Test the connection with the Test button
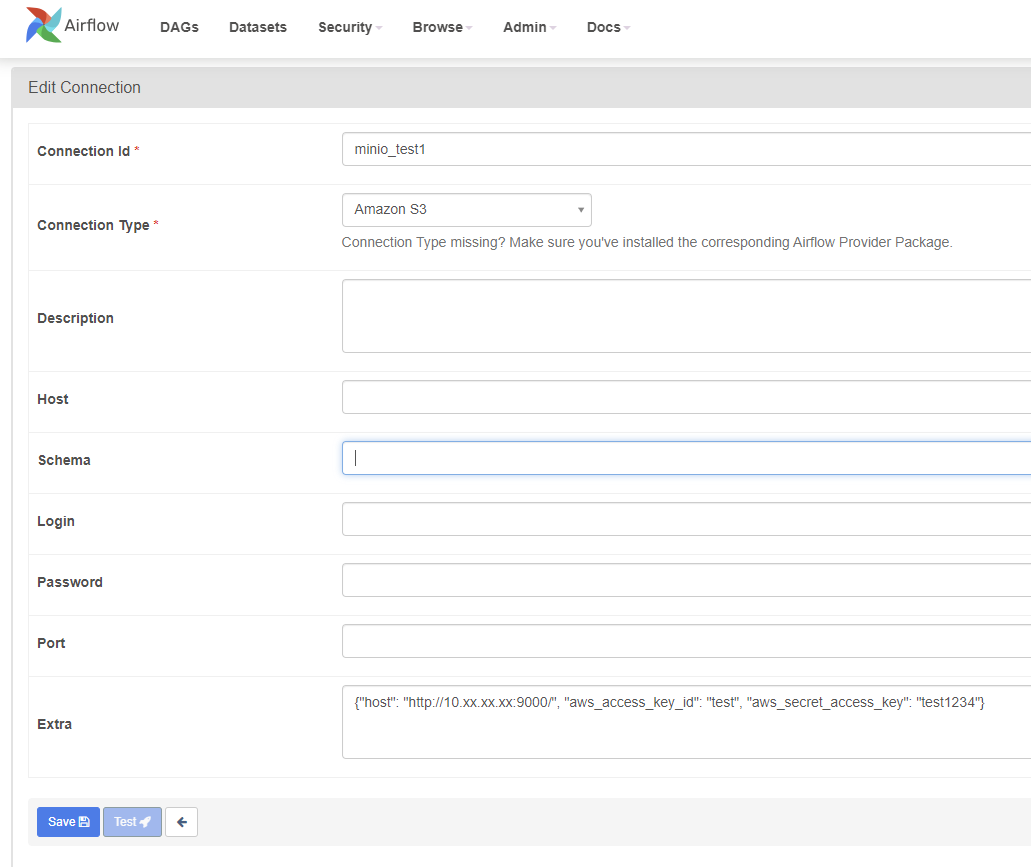The image size is (1031, 867). 132,822
